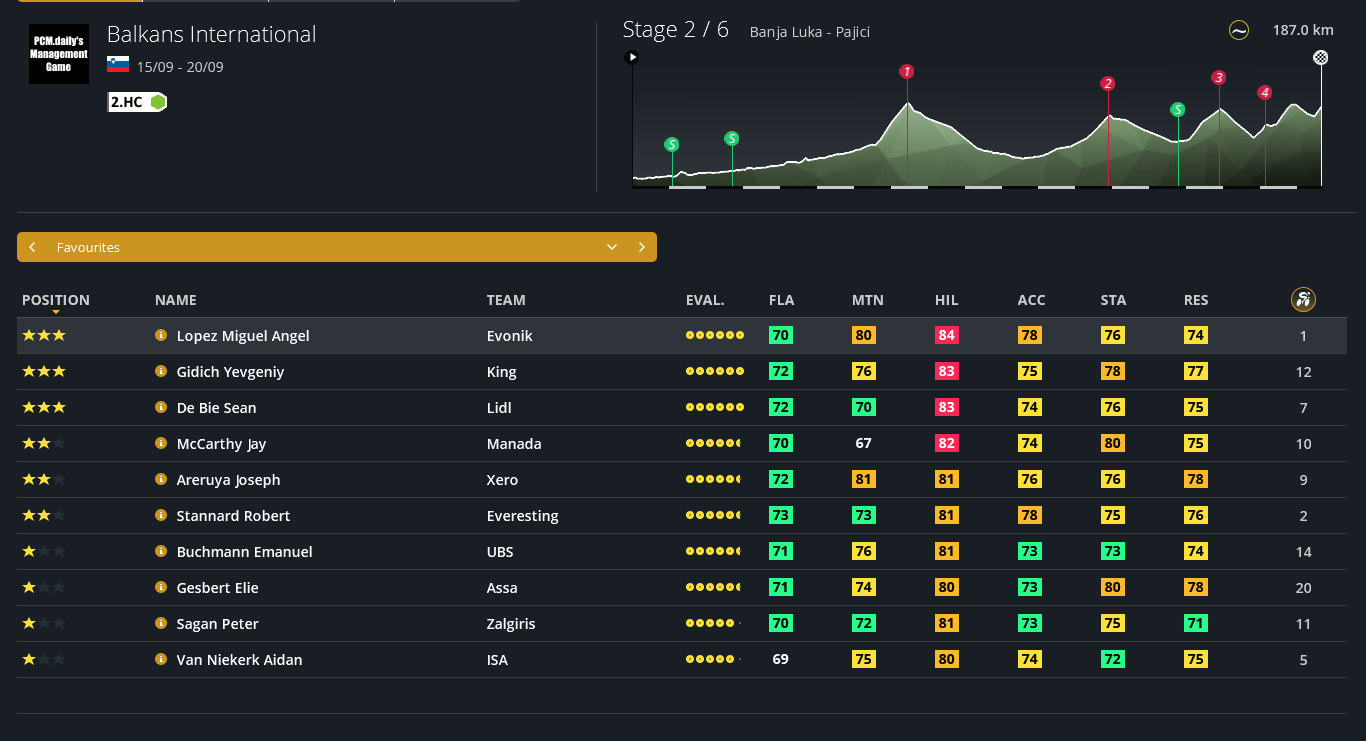The height and width of the screenshot is (741, 1366).
Task: Open info icon next to Sagan Peter
Action: (161, 624)
